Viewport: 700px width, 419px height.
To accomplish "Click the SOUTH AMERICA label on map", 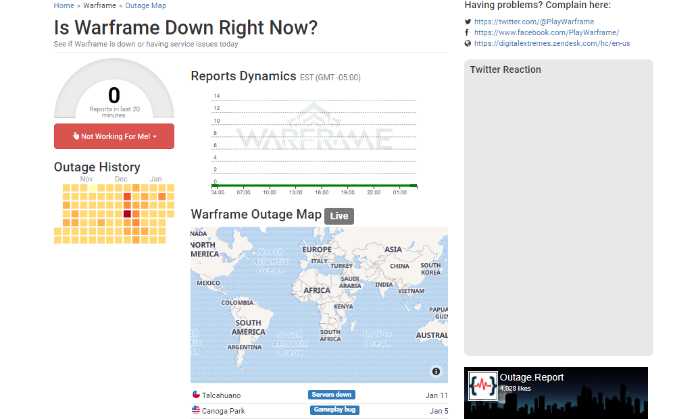I will [248, 327].
